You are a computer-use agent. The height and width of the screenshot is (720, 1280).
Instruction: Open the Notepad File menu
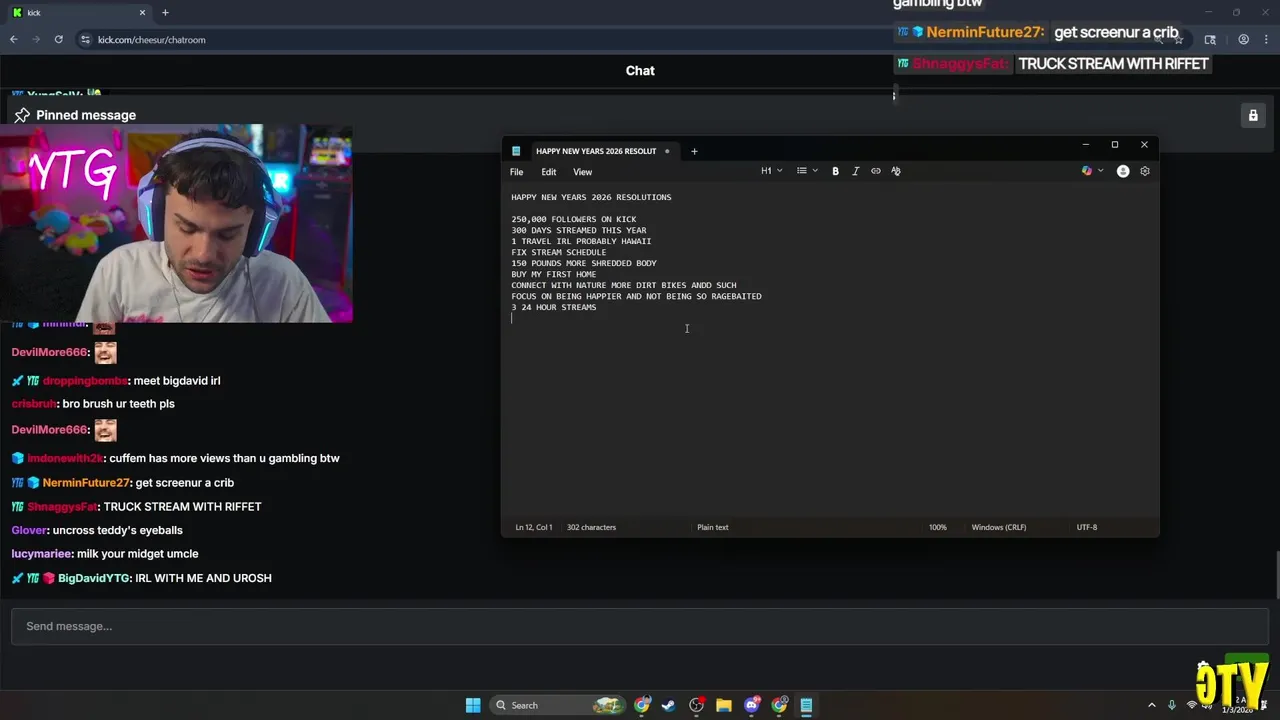[x=517, y=172]
